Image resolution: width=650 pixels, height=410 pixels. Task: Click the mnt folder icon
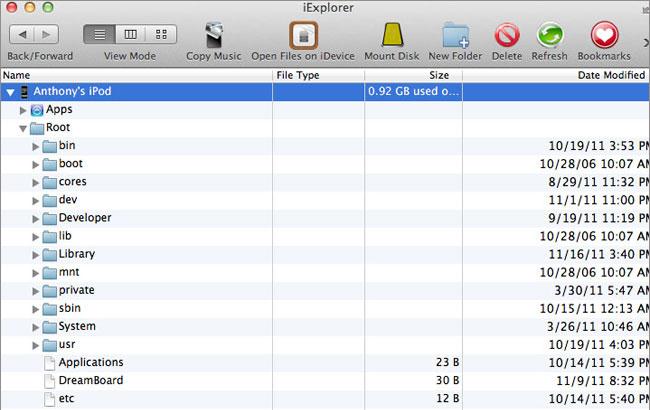(x=50, y=272)
